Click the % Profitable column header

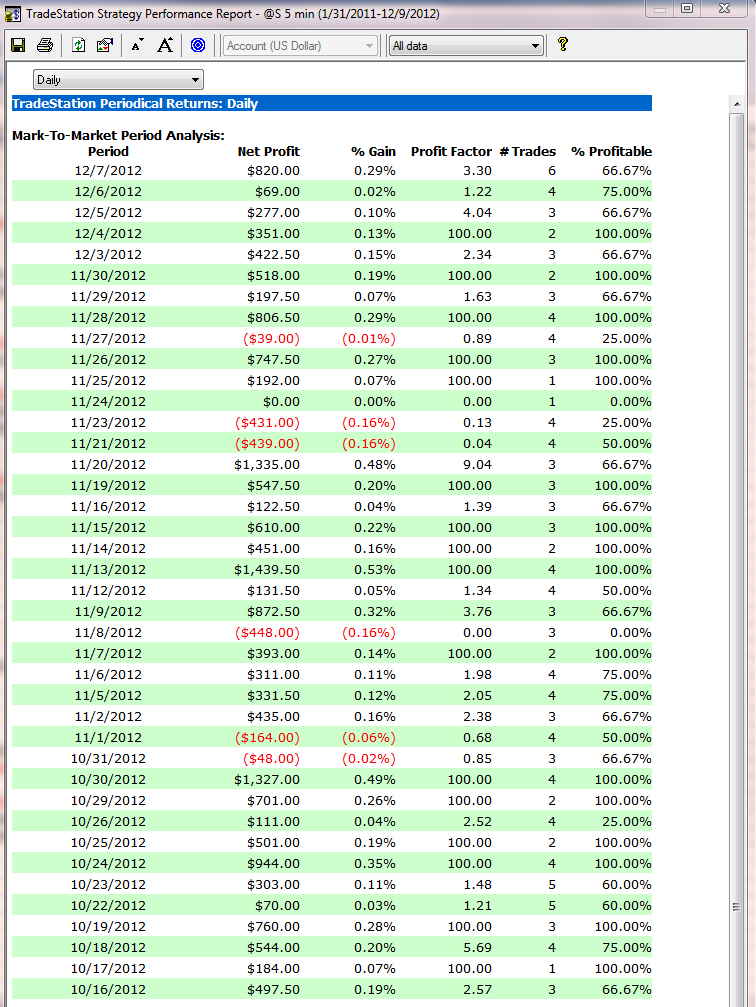611,151
